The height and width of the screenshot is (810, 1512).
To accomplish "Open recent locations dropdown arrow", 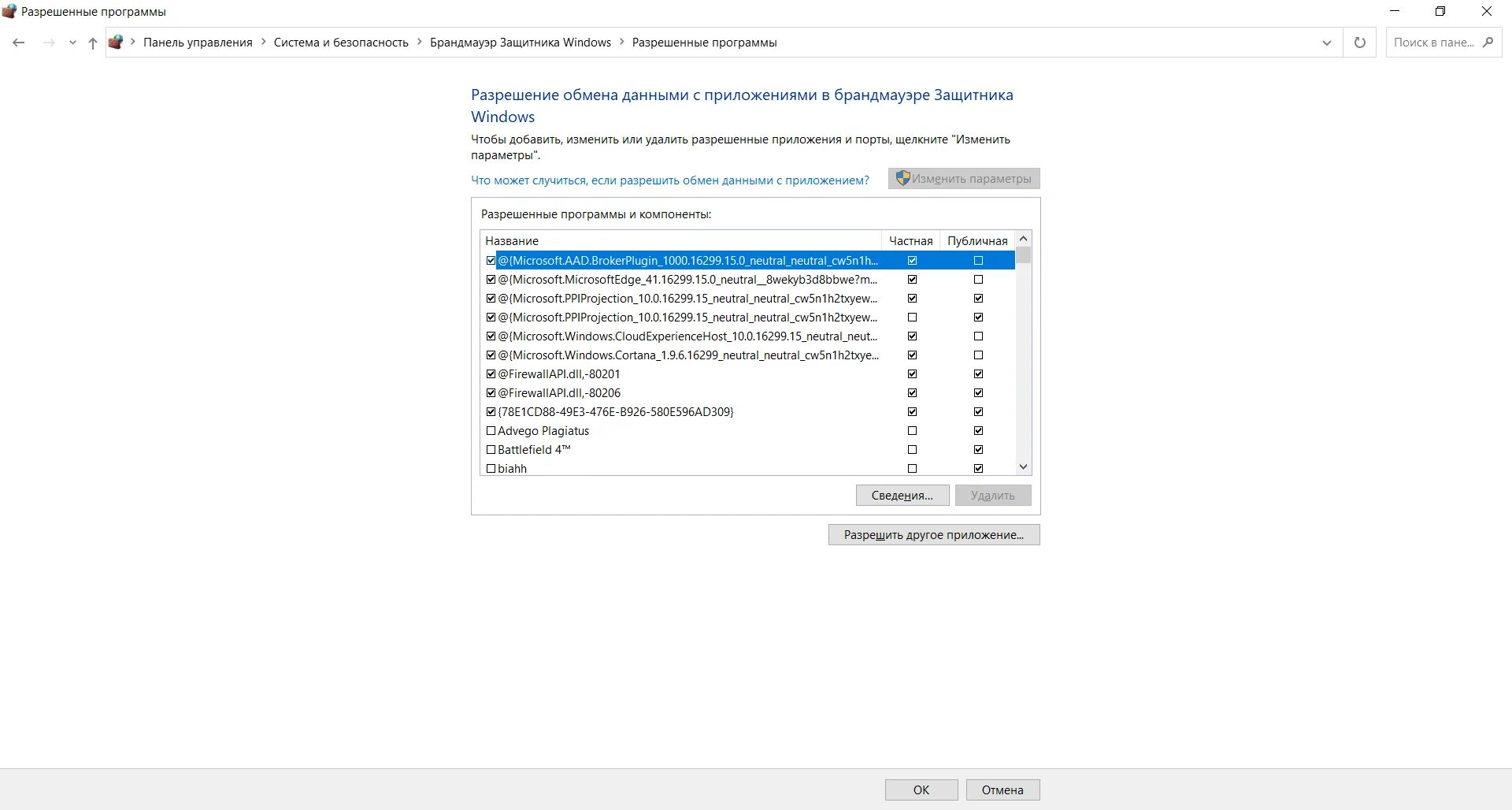I will [x=72, y=43].
